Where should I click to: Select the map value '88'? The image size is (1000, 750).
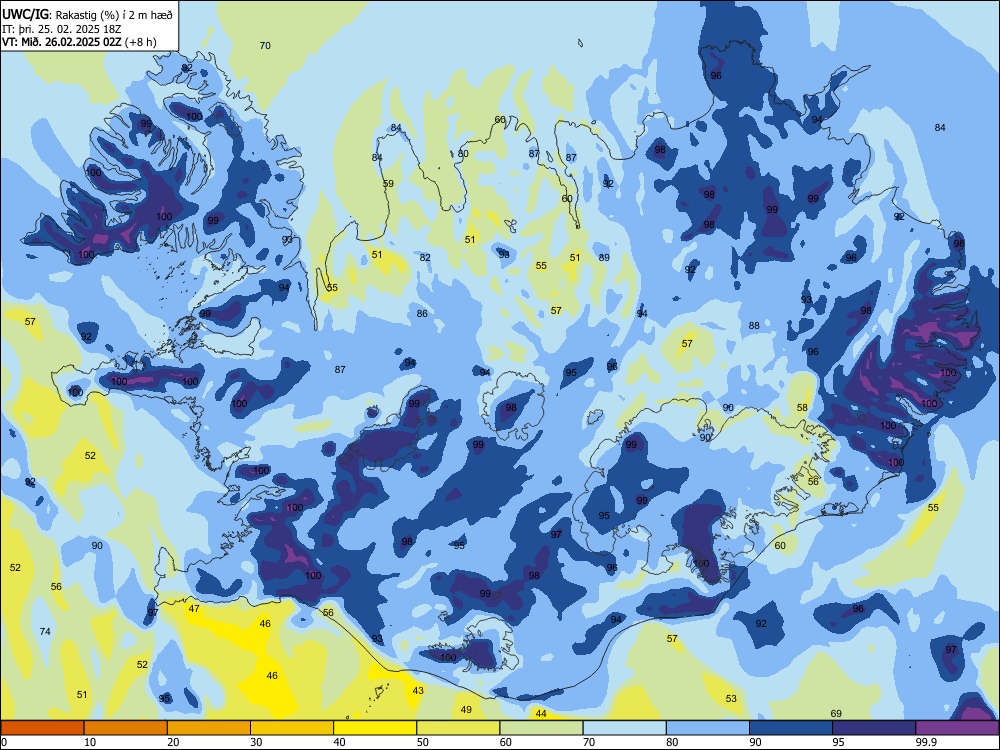pyautogui.click(x=754, y=325)
